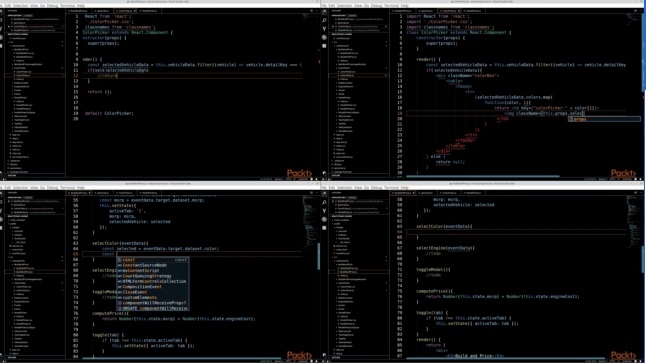Select ColorPicker.js in top-right window's file tree
The width and height of the screenshot is (646, 363).
[358, 75]
